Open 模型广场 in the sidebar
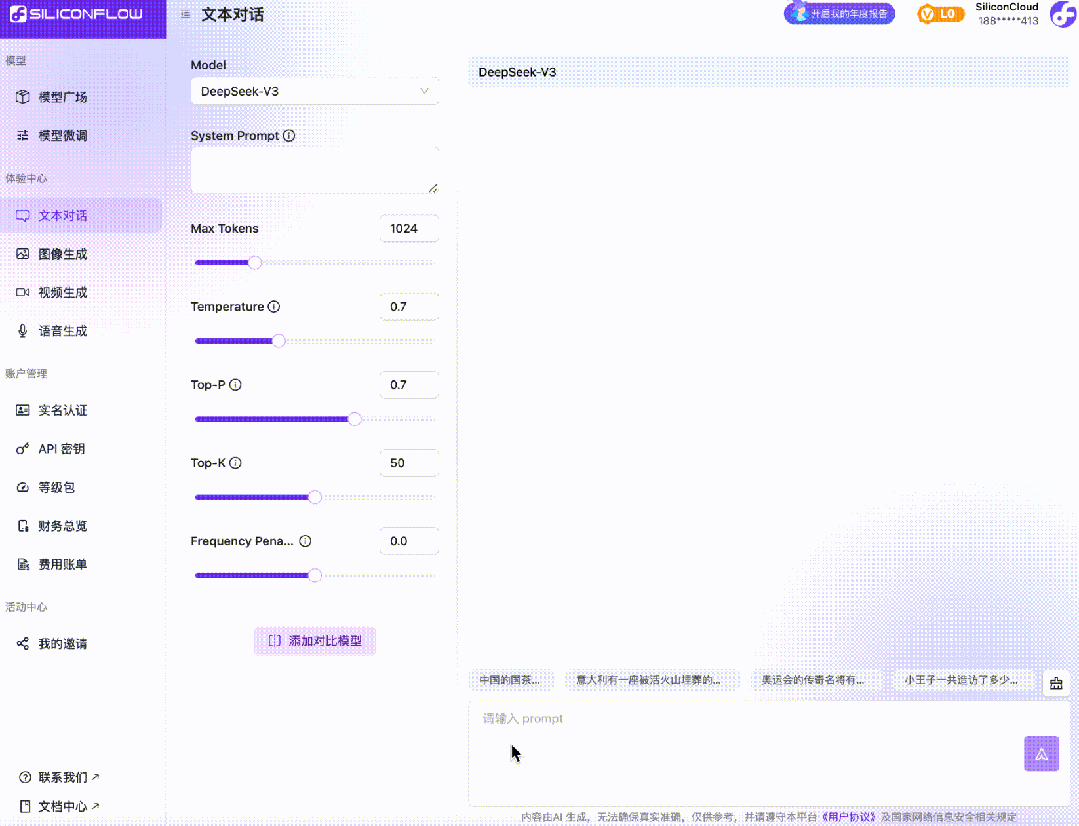The width and height of the screenshot is (1079, 826). click(x=62, y=97)
